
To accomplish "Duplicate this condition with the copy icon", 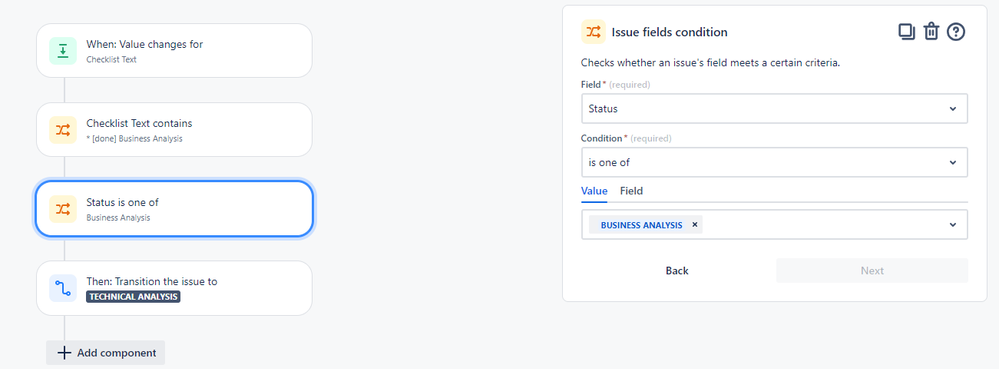I will tap(907, 32).
